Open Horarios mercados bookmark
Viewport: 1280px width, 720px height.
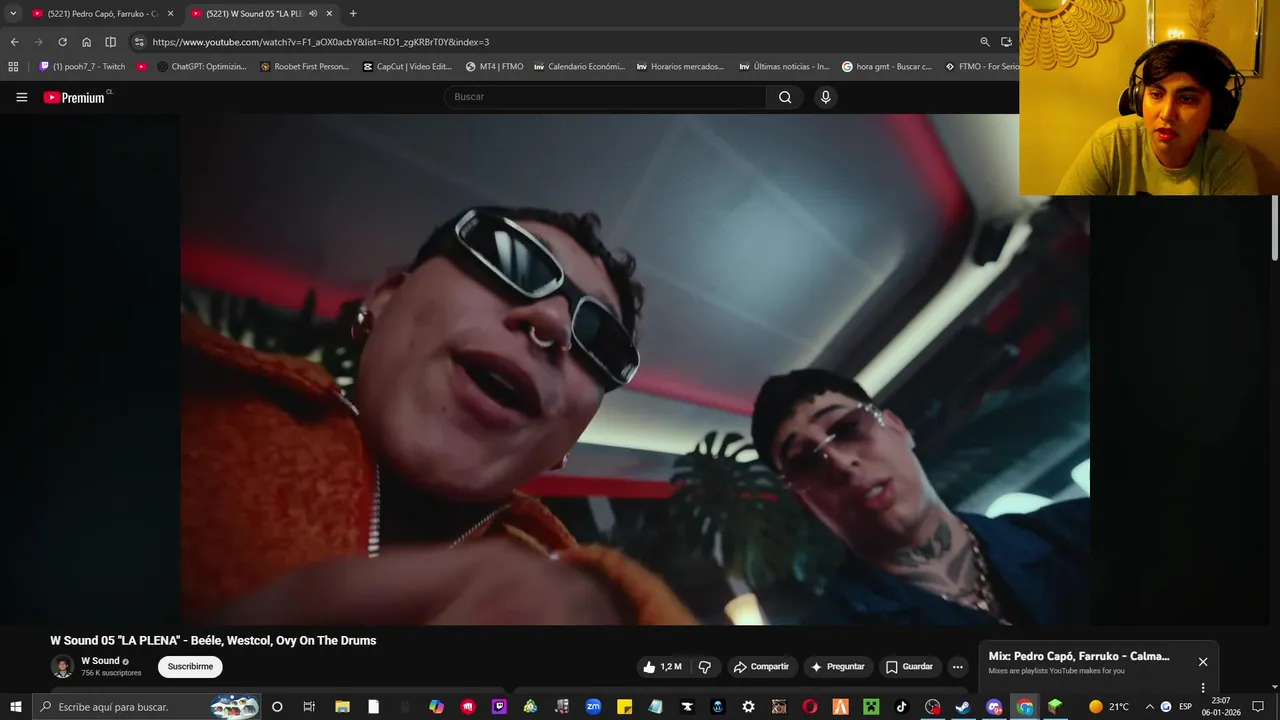coord(680,67)
